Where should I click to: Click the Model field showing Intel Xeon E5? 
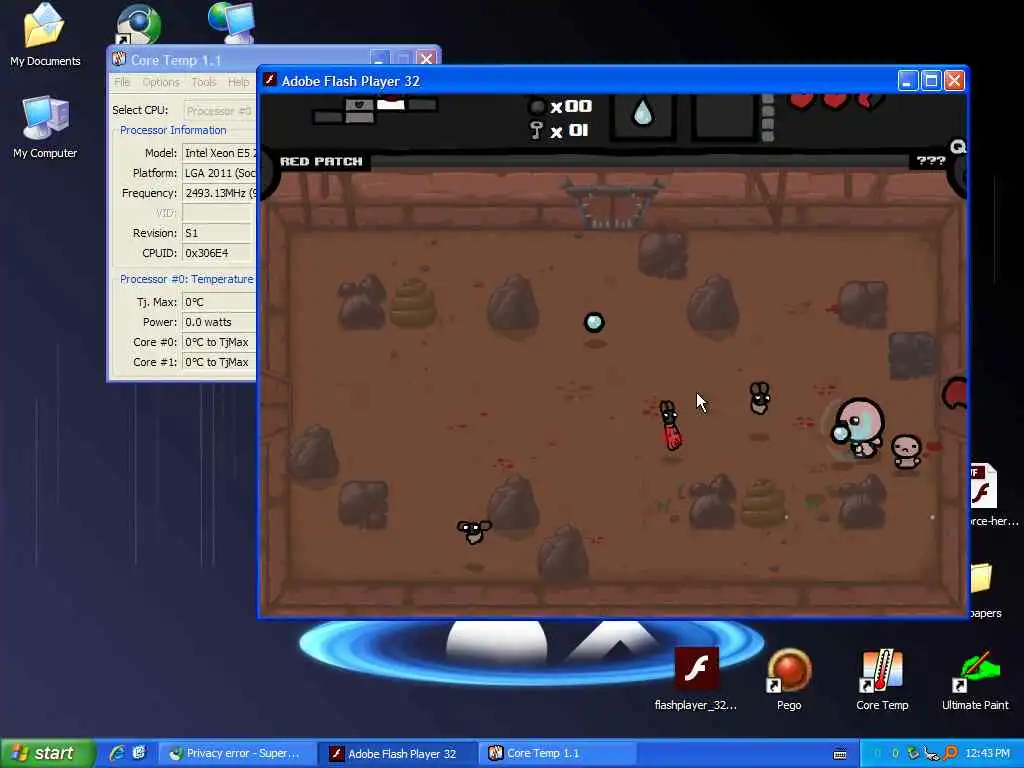219,153
